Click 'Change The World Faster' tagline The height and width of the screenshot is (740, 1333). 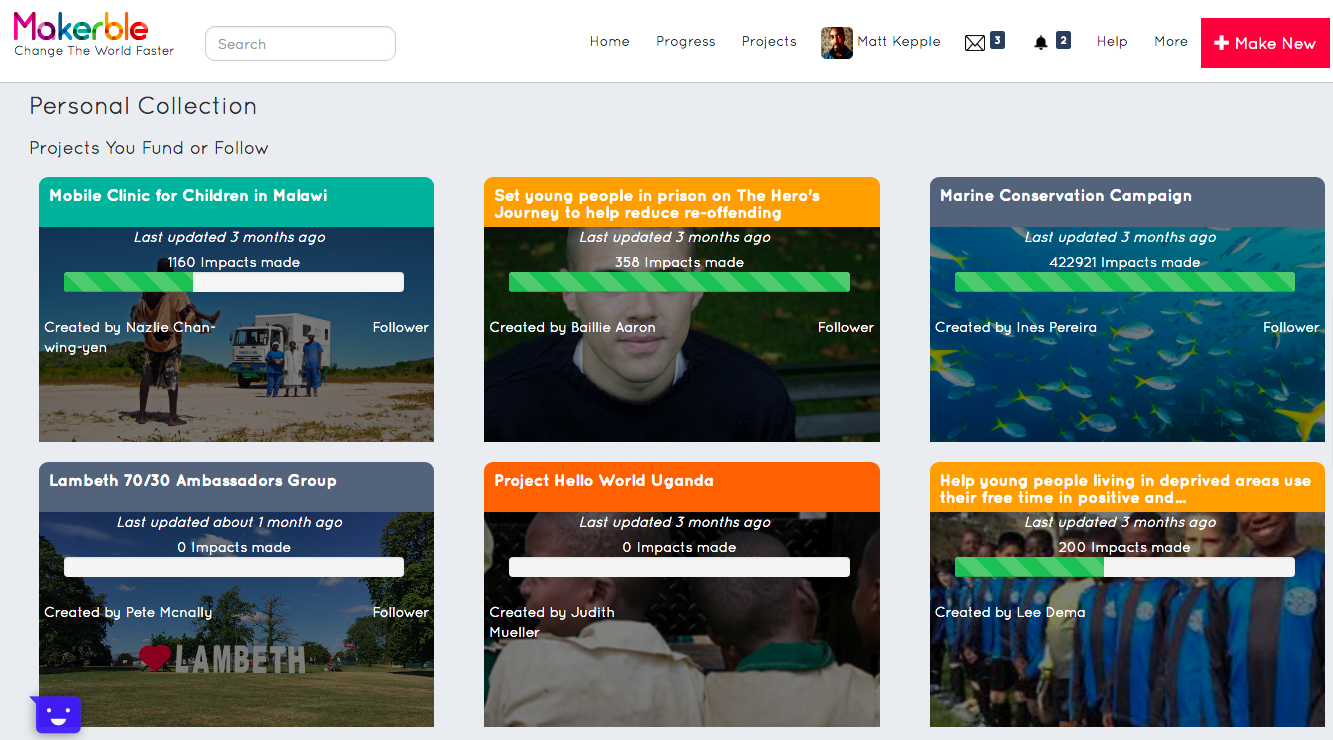94,51
